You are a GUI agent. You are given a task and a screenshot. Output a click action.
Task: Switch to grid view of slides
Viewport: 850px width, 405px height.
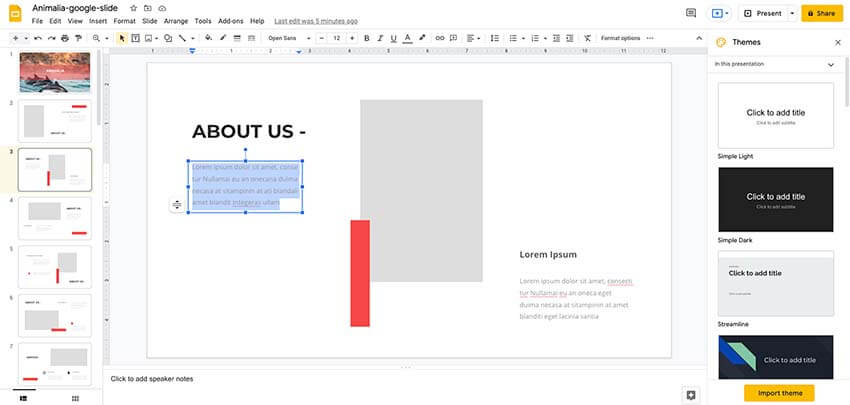[75, 398]
